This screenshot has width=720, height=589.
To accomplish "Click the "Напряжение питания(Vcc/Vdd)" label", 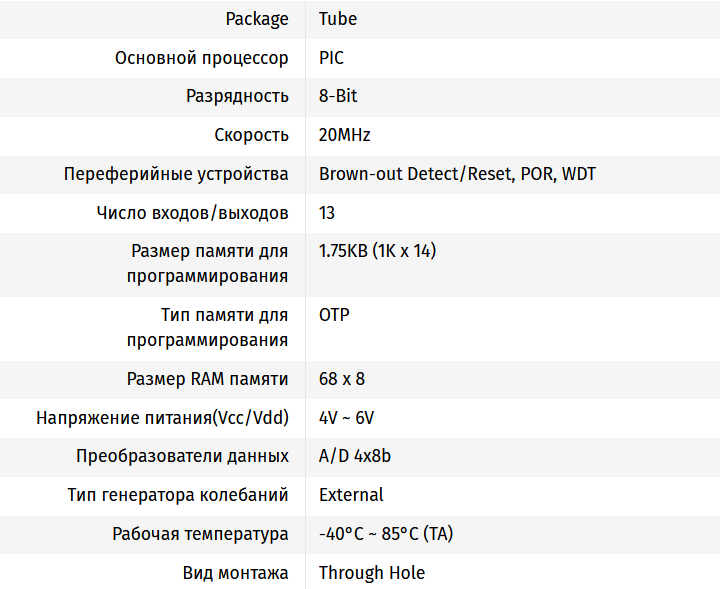I will [x=162, y=418].
